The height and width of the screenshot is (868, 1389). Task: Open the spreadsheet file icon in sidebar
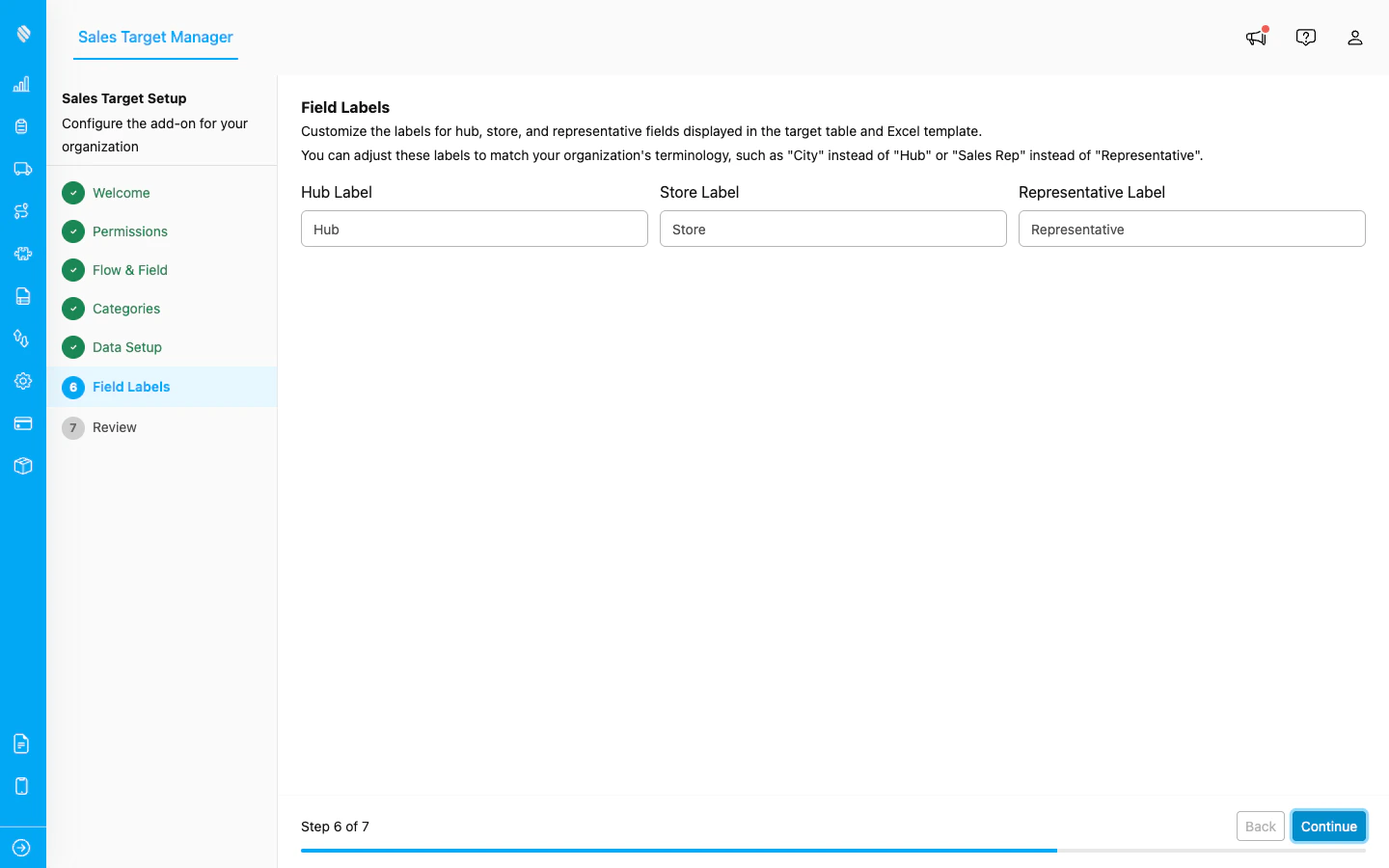click(x=22, y=296)
